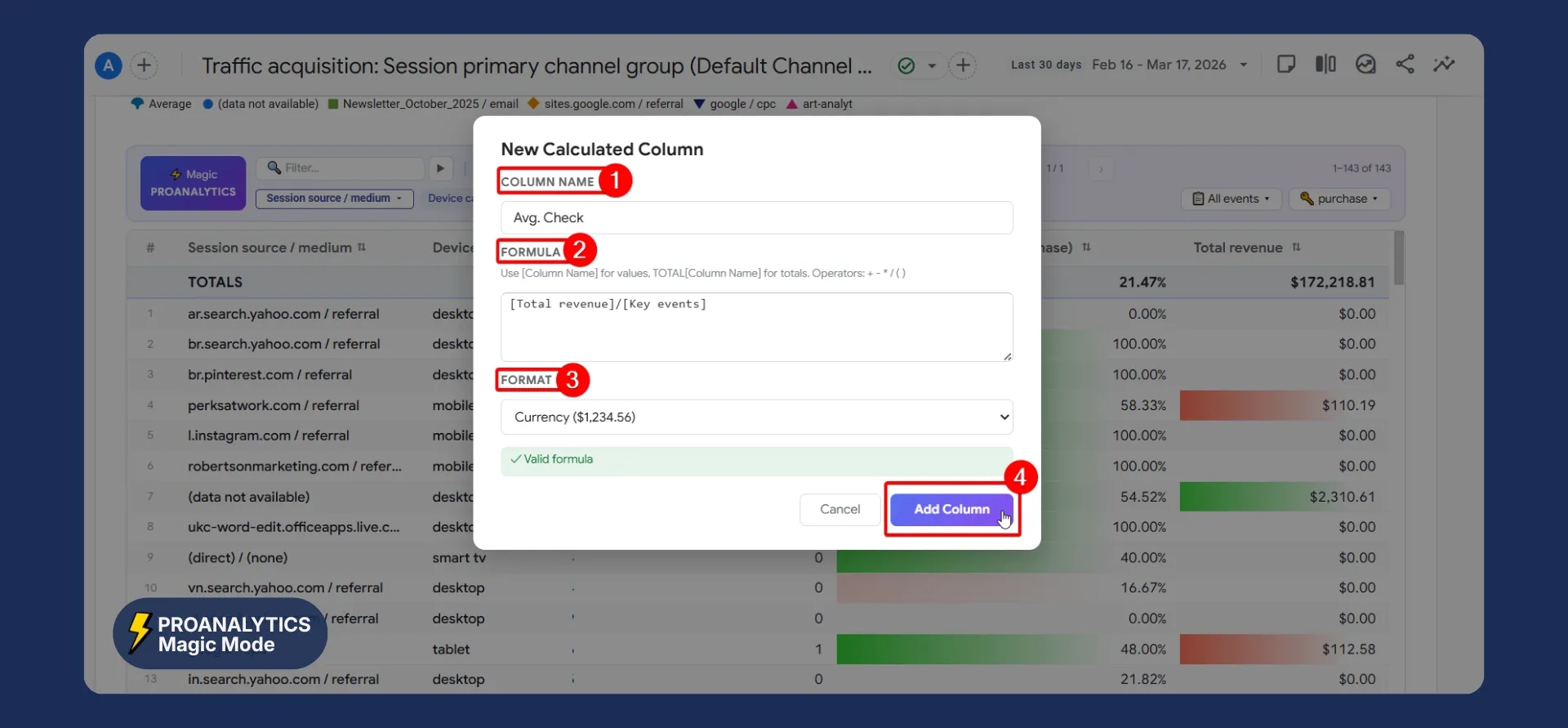This screenshot has height=728, width=1568.
Task: Select row '(direct) / (none)'
Action: tap(237, 558)
